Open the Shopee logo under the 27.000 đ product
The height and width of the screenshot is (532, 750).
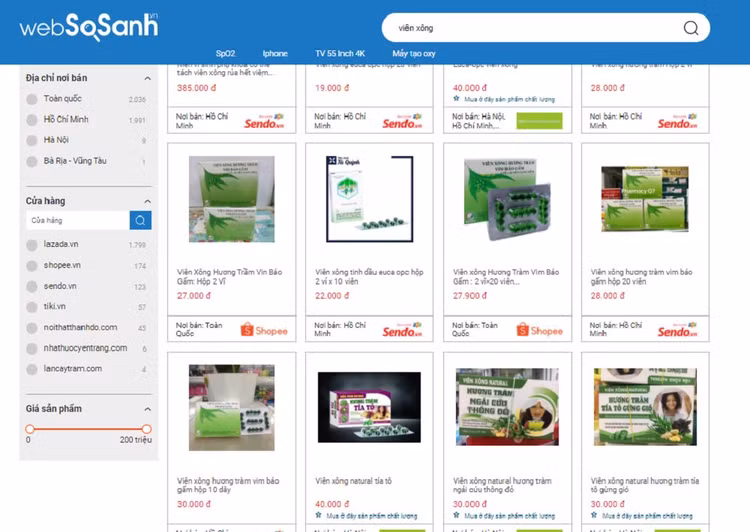264,330
